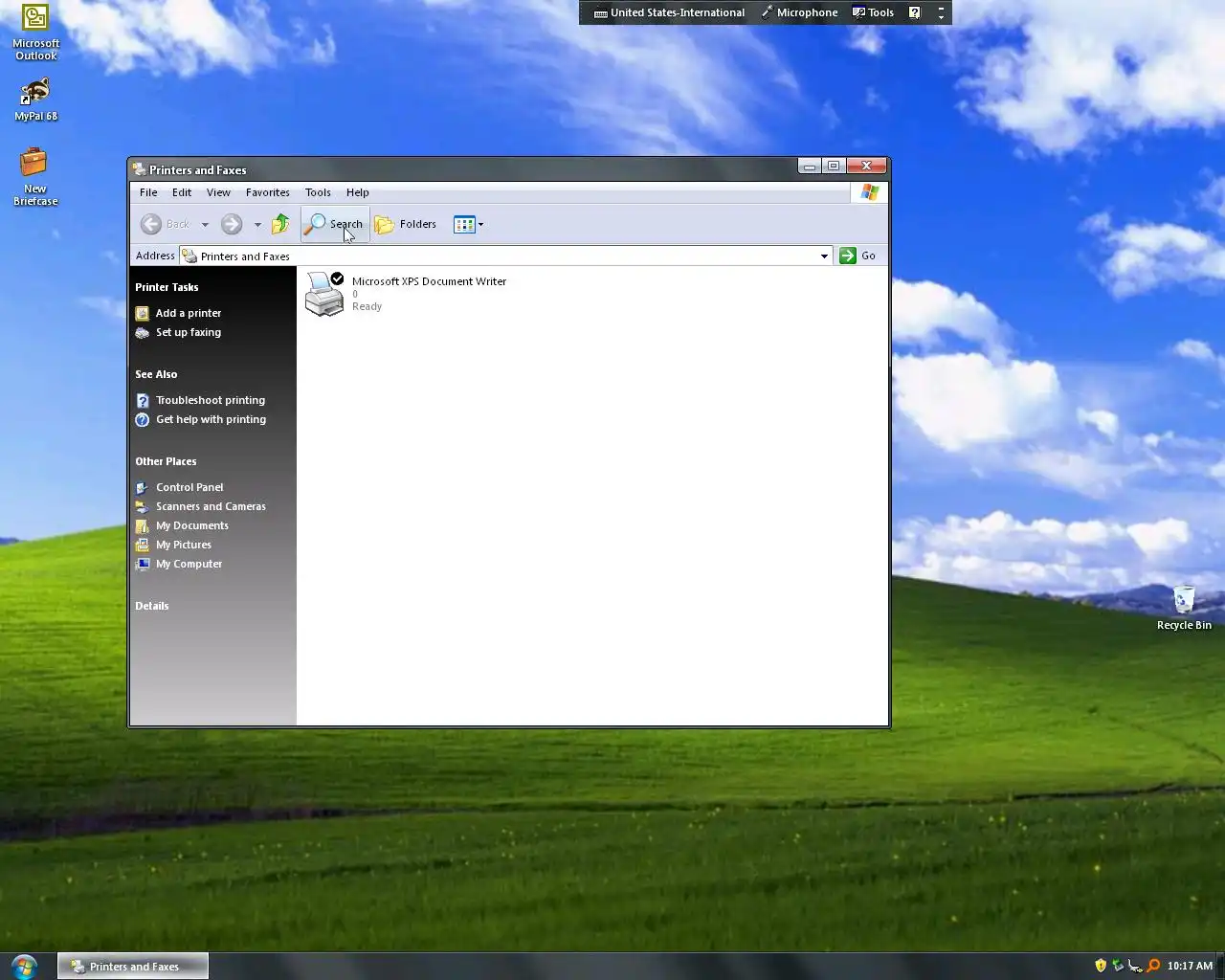
Task: Expand the Address bar dropdown
Action: coord(824,256)
